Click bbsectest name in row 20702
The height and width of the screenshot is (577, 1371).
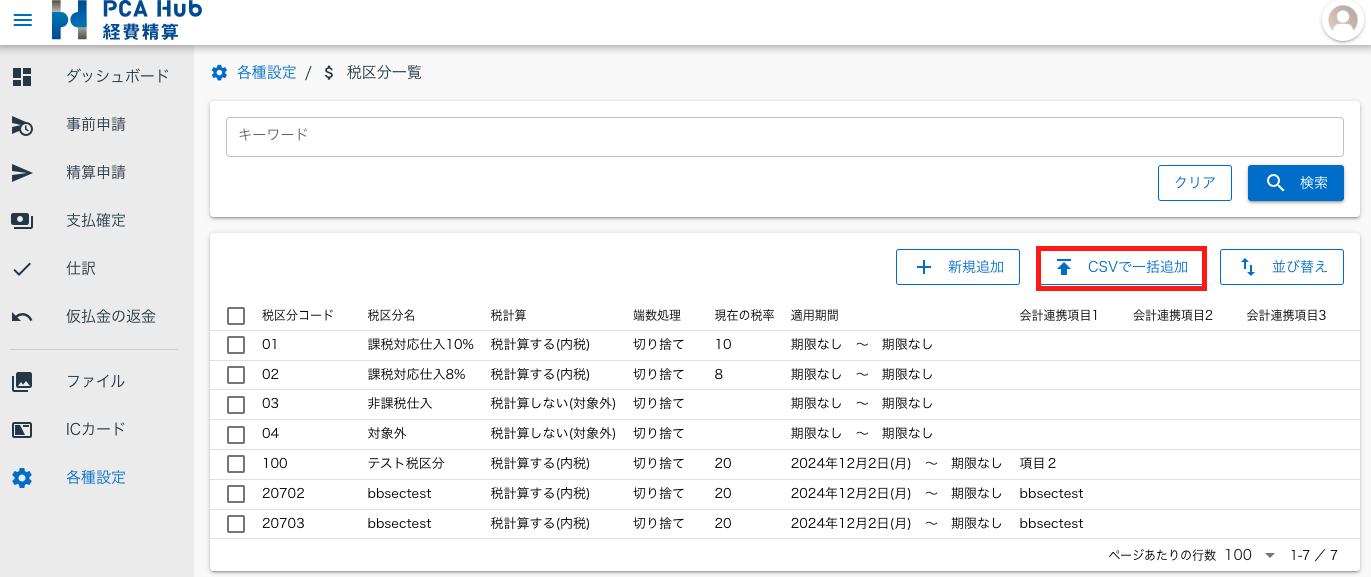[399, 494]
